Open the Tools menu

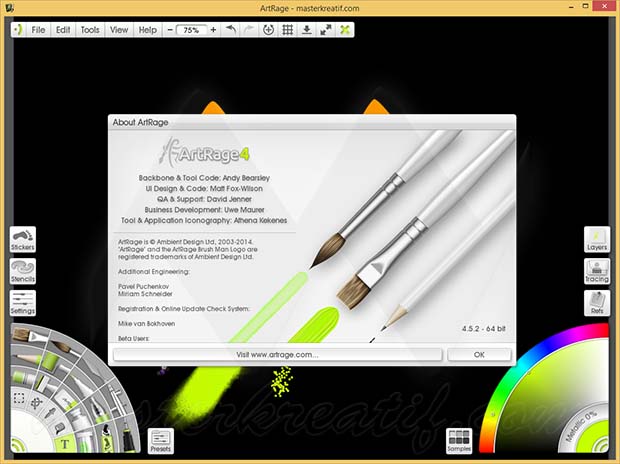(x=90, y=30)
